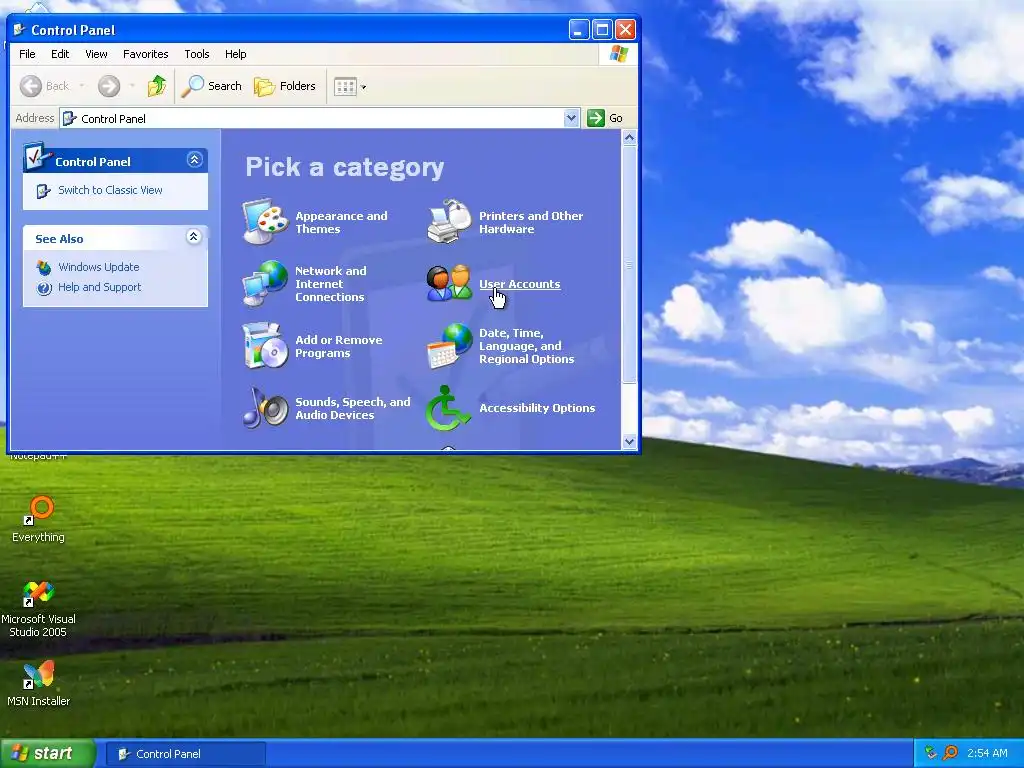Select the Everything desktop shortcut

(x=39, y=519)
